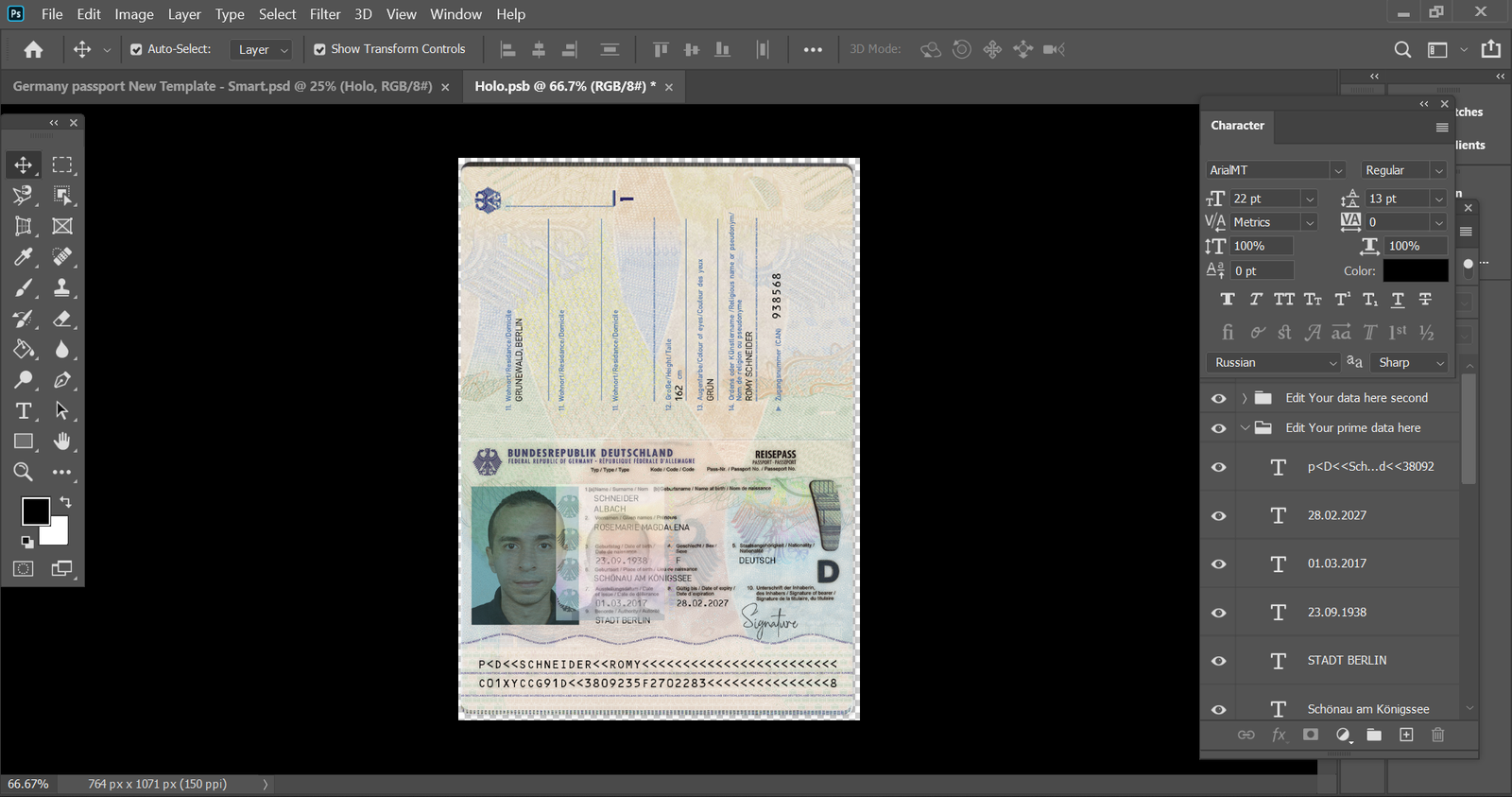Select the Crop tool

(24, 226)
